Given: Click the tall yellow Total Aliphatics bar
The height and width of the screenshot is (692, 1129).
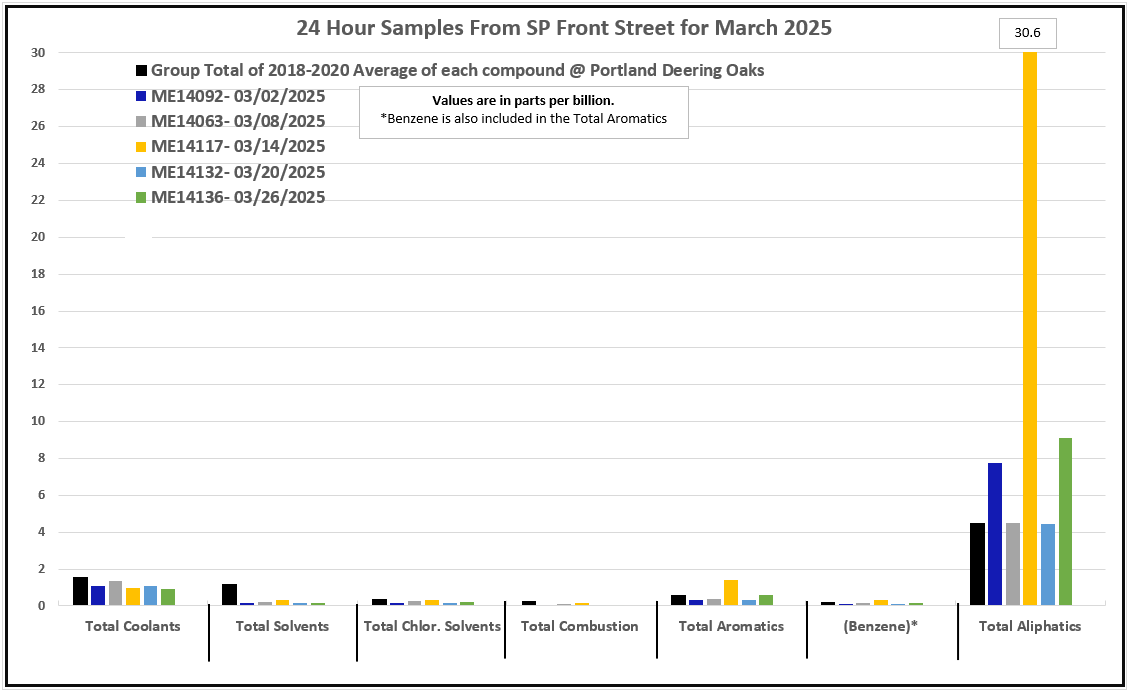Looking at the screenshot, I should point(1030,328).
